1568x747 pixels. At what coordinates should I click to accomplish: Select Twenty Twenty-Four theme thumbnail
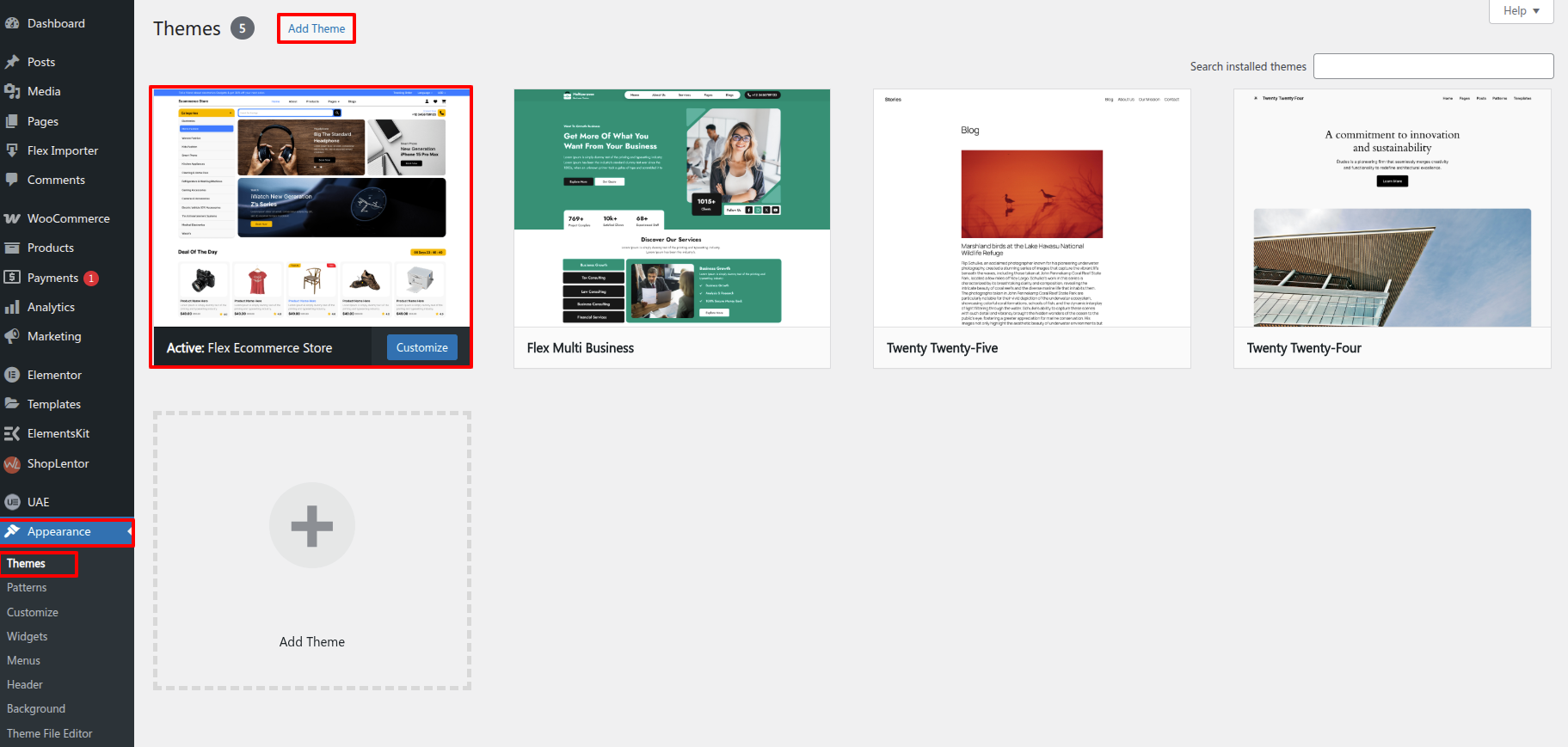(x=1393, y=207)
